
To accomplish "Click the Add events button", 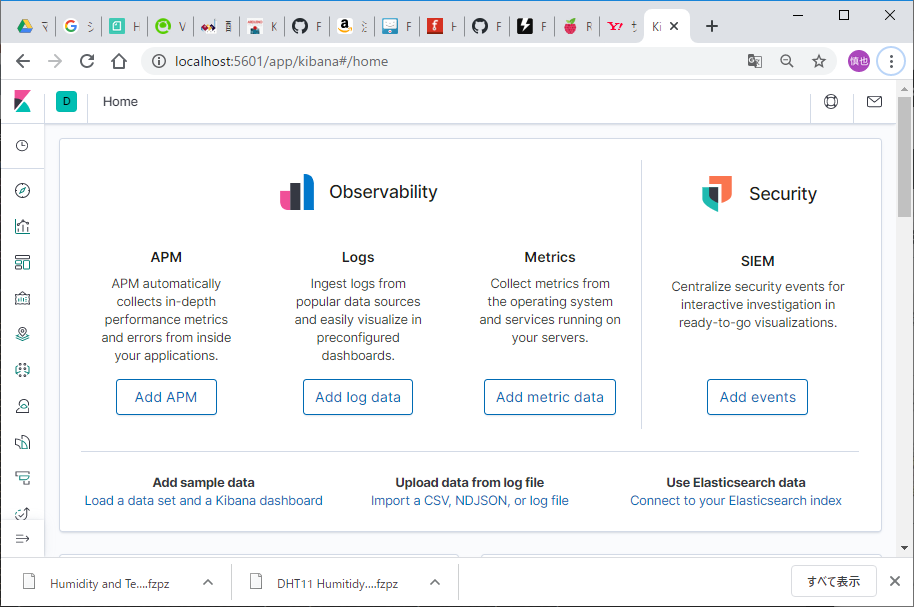I will point(757,397).
